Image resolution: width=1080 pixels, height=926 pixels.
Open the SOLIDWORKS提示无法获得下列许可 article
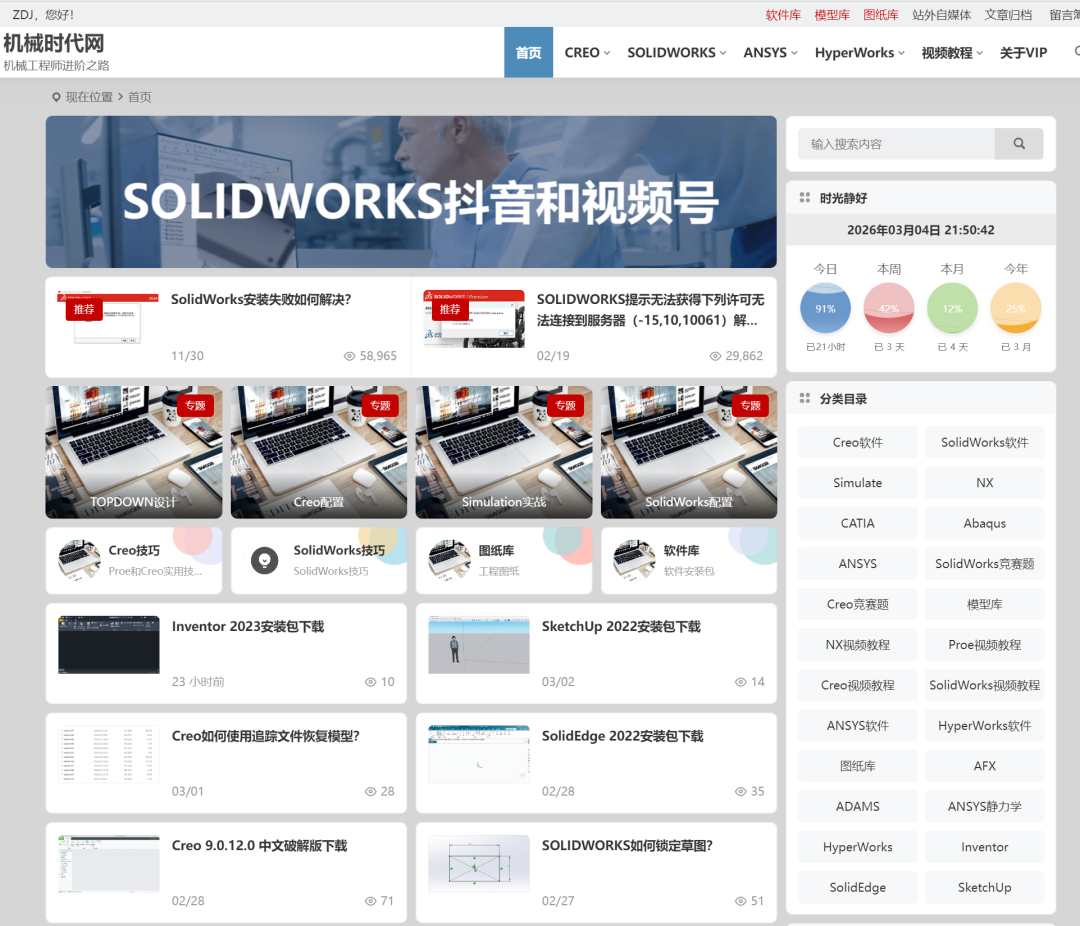coord(650,309)
